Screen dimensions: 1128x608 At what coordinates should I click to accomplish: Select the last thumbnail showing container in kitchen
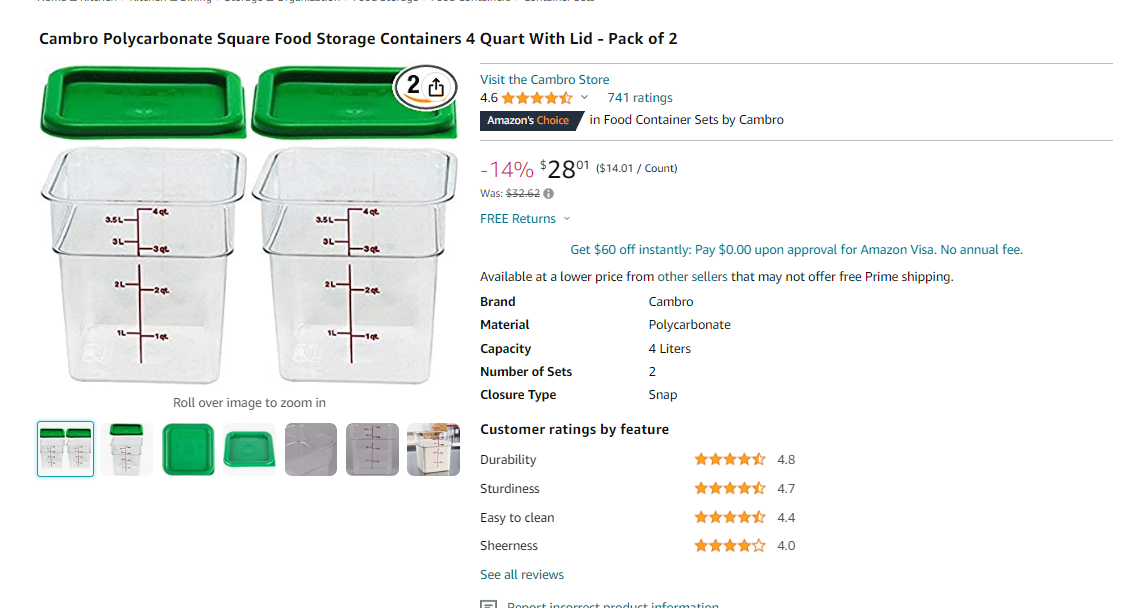(x=433, y=449)
